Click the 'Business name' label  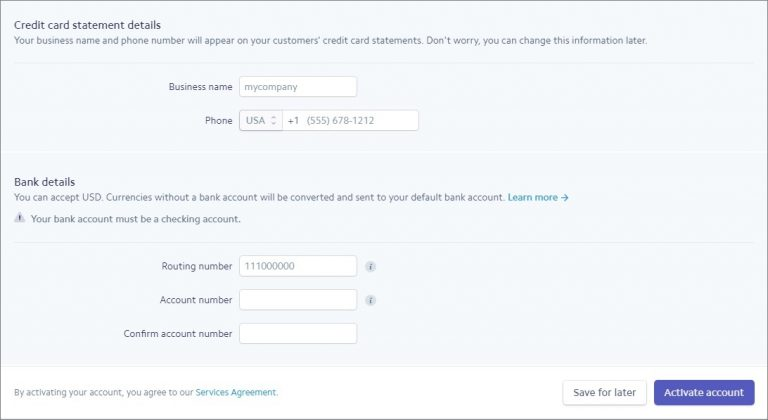pos(200,87)
